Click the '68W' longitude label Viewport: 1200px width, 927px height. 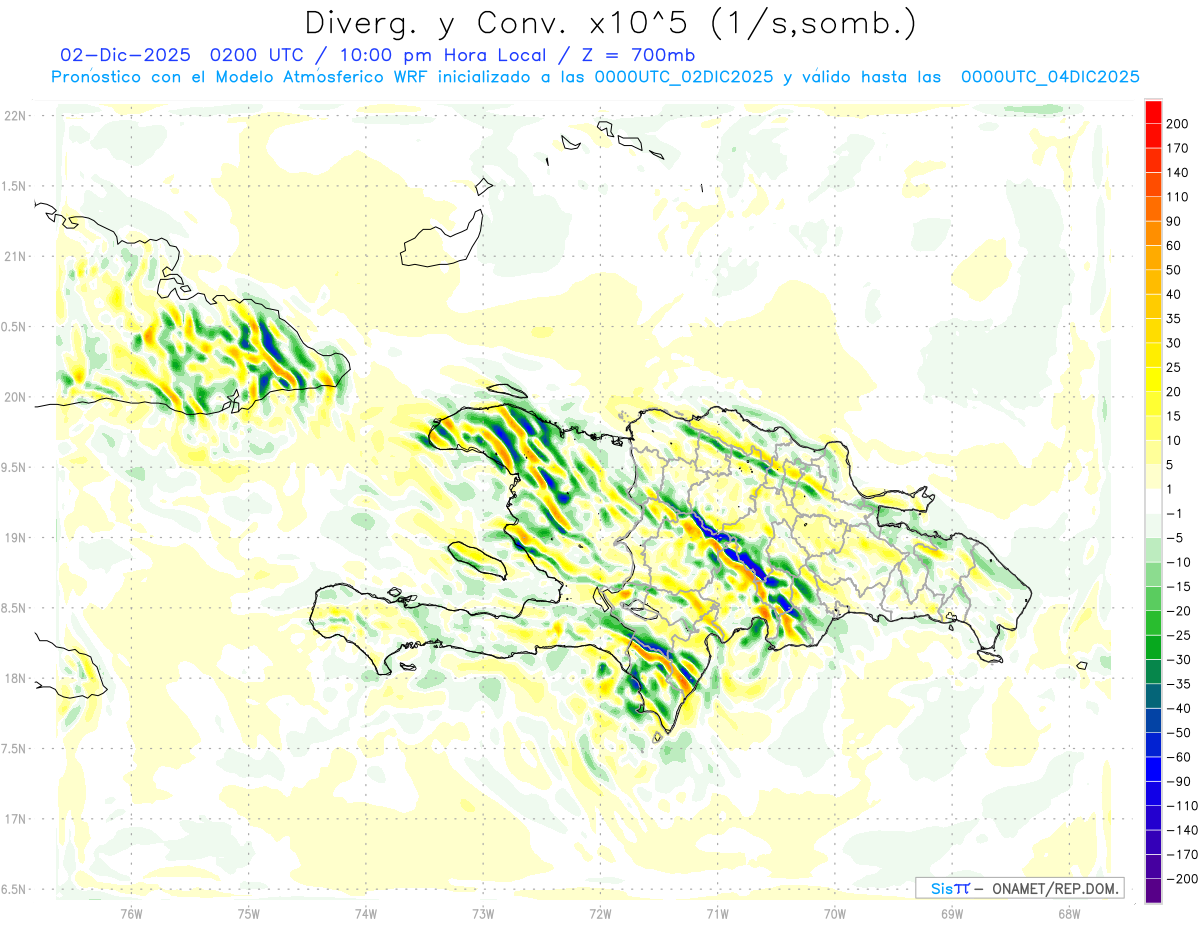(x=1068, y=914)
